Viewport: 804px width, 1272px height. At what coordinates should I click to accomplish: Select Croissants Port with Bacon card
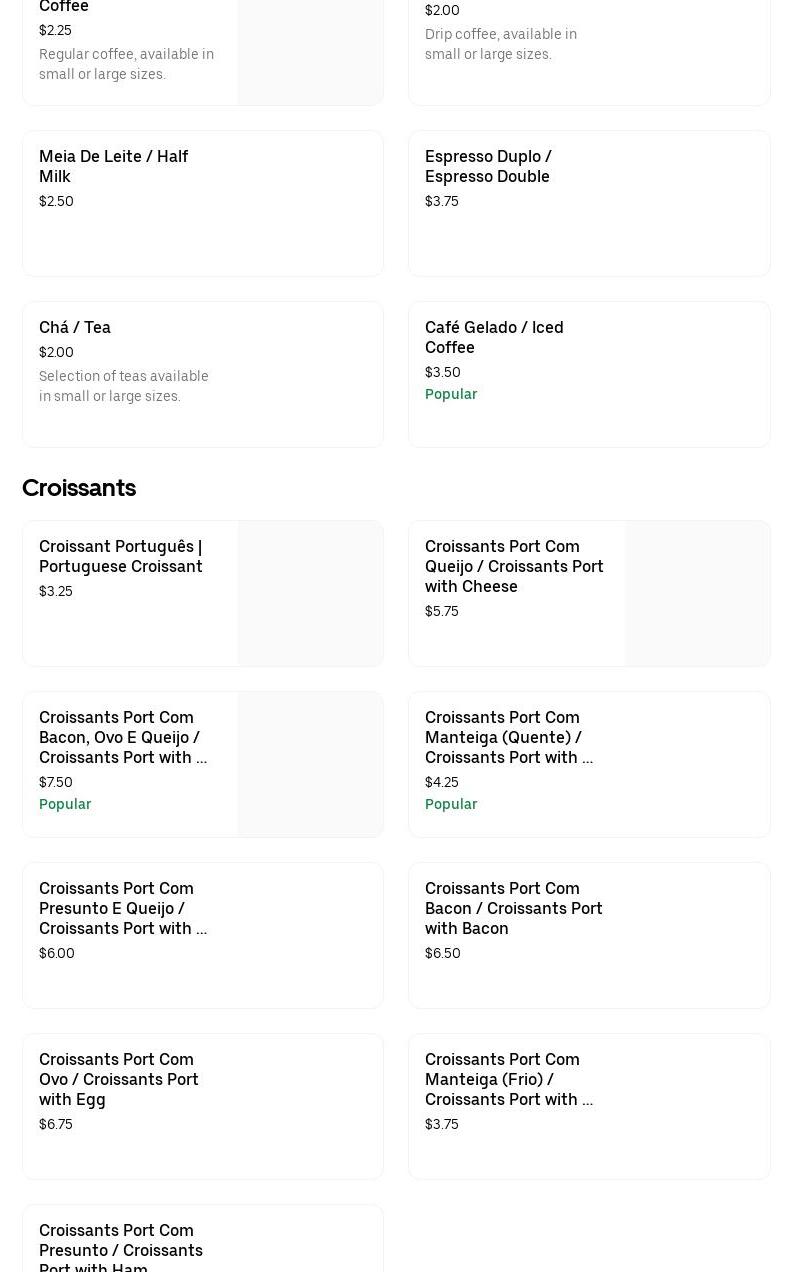(589, 935)
